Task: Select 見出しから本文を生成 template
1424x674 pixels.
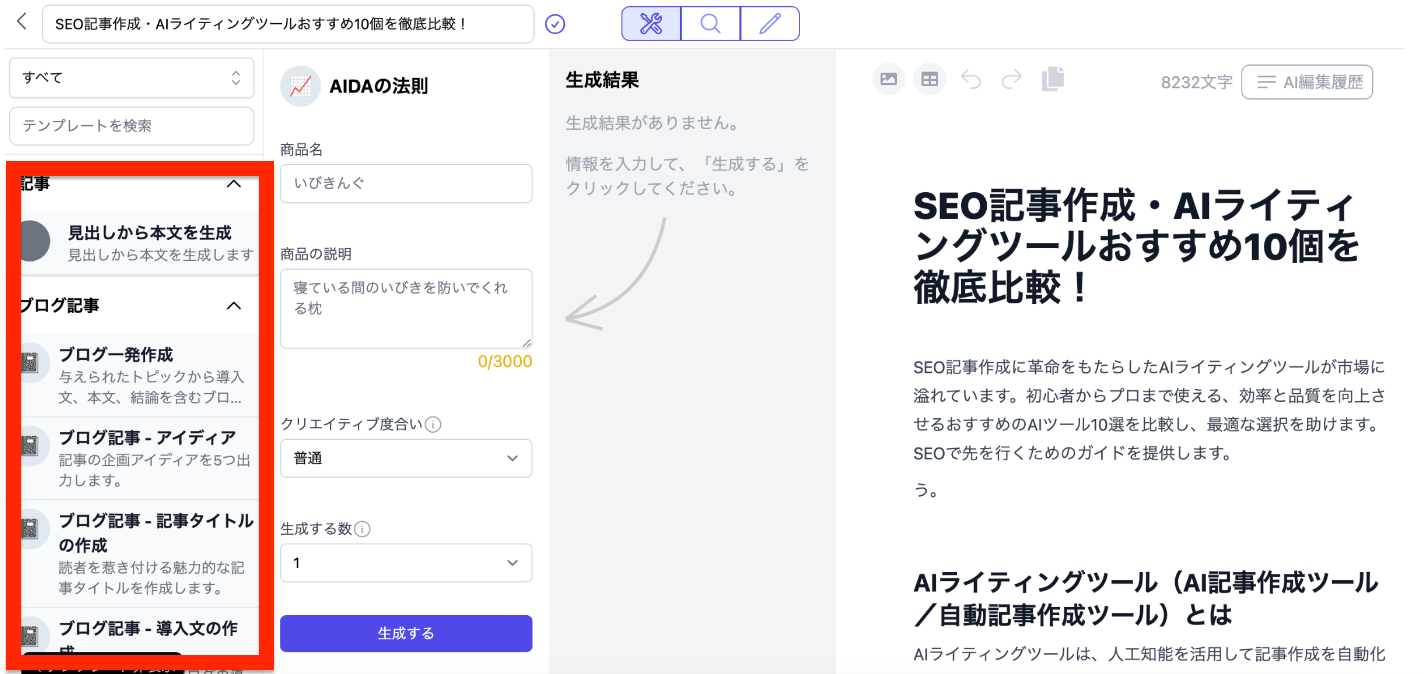Action: pyautogui.click(x=139, y=243)
